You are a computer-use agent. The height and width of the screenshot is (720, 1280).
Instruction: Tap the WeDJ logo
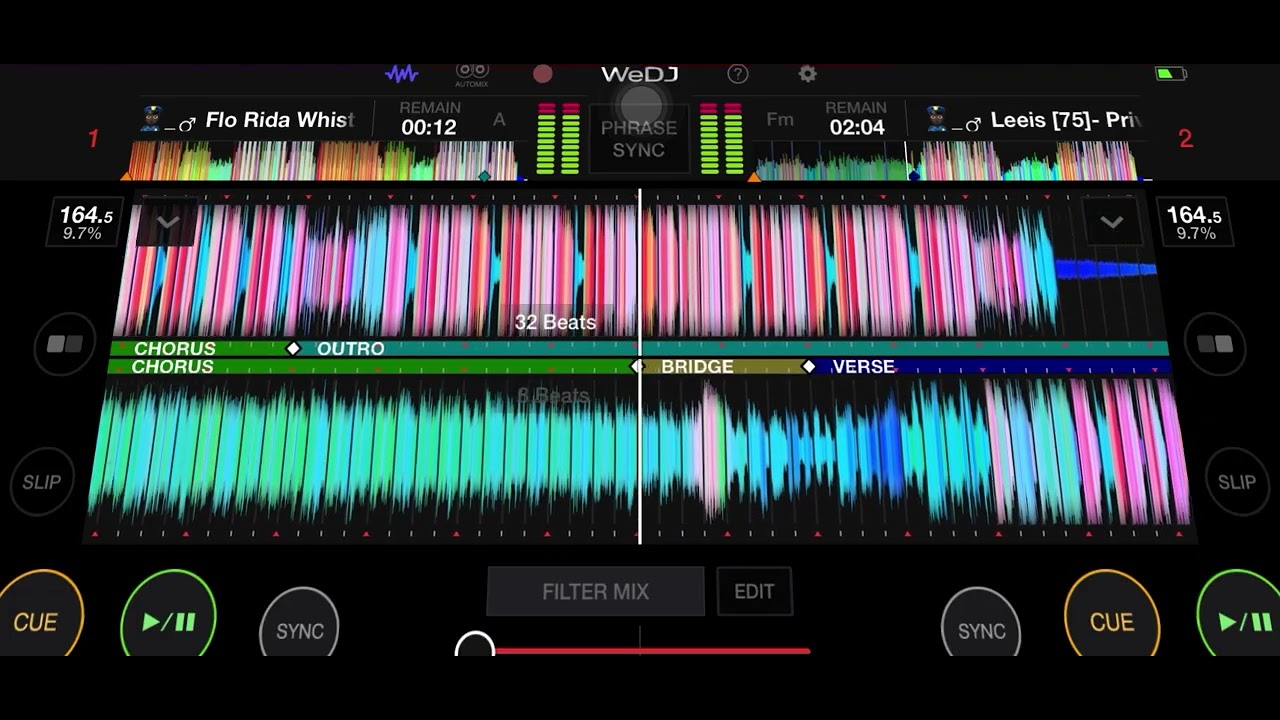pyautogui.click(x=639, y=74)
